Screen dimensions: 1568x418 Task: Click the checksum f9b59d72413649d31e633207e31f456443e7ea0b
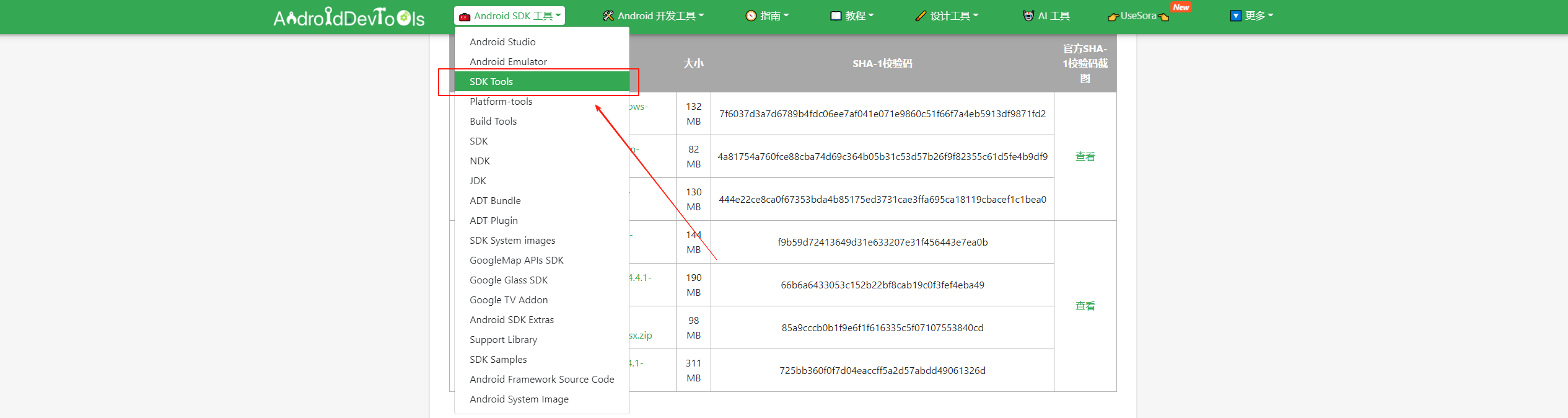882,242
